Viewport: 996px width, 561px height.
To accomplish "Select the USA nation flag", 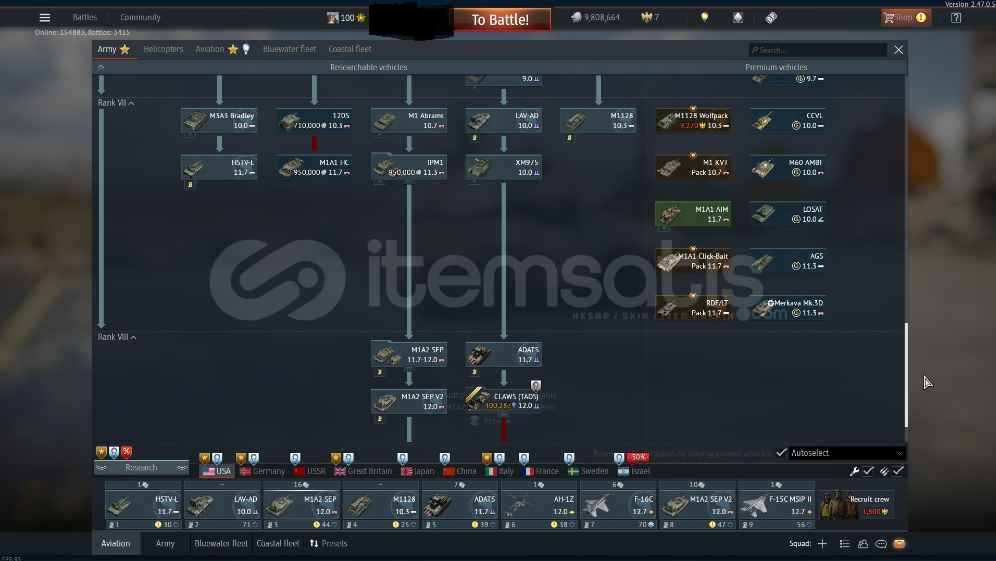I will point(217,471).
